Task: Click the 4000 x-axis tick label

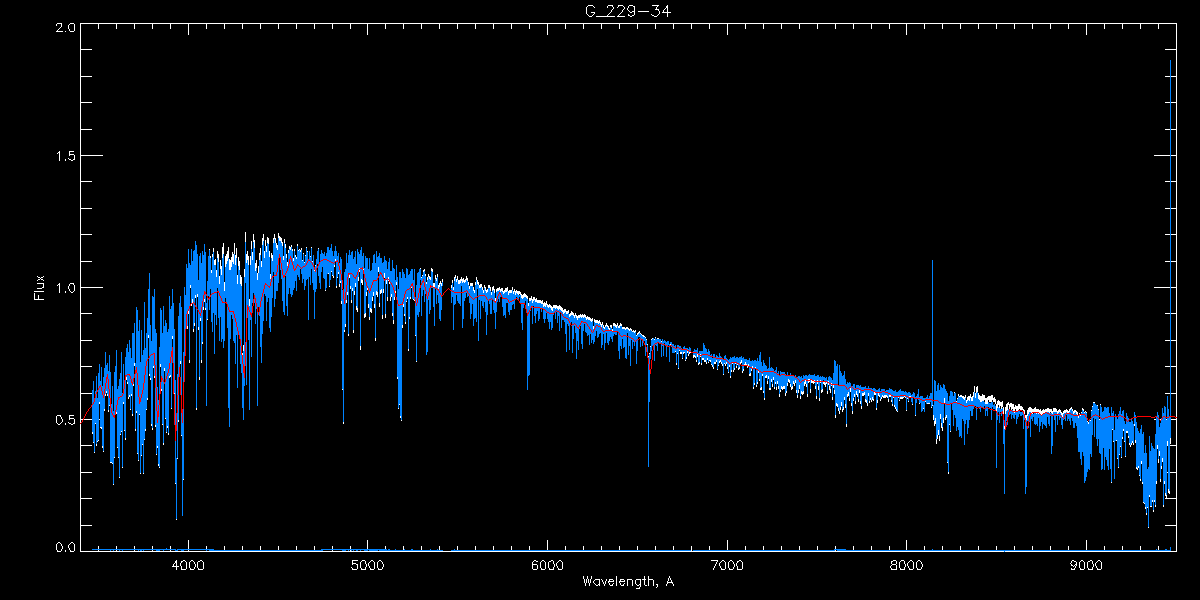Action: click(x=188, y=564)
